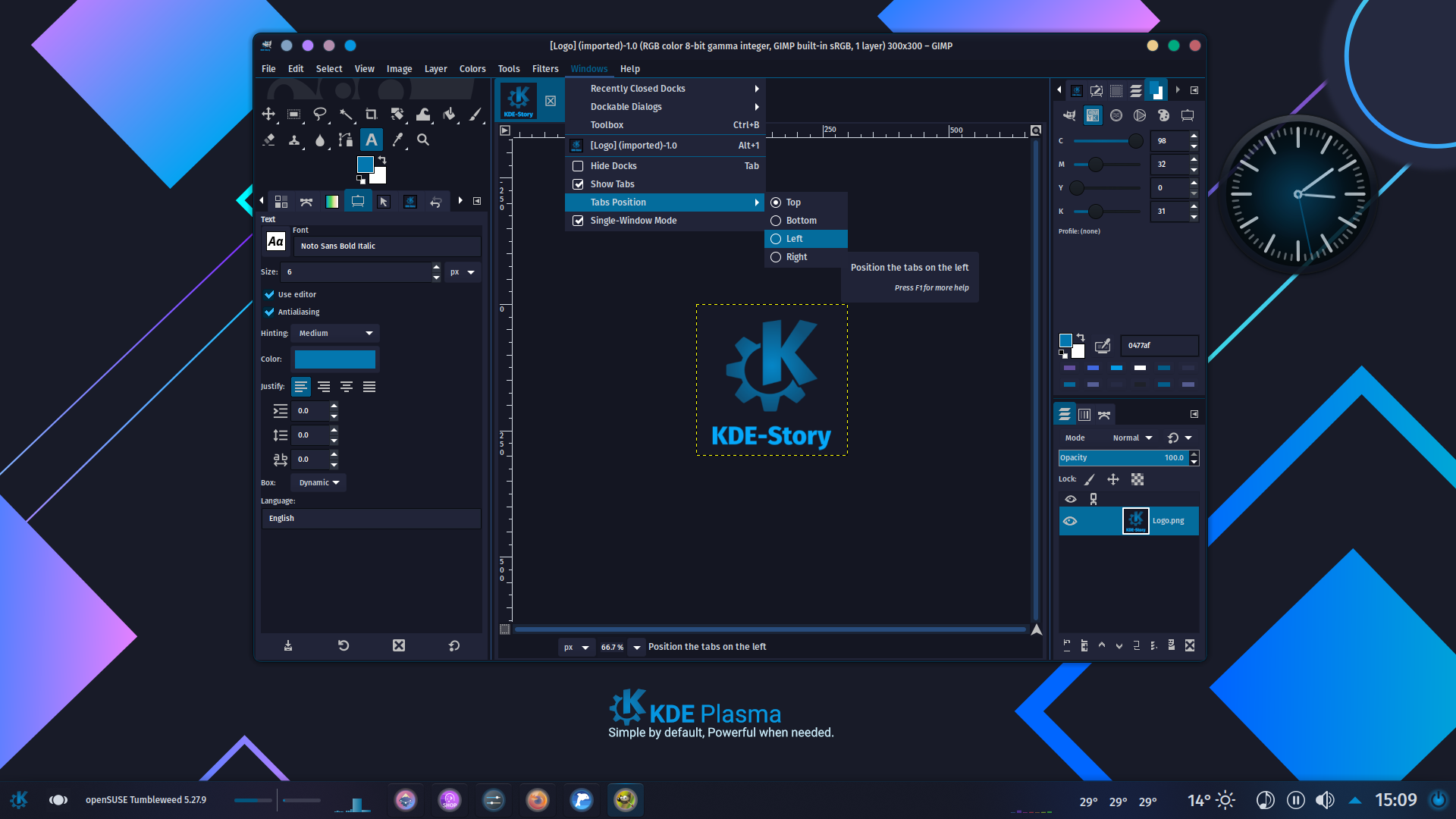The image size is (1456, 819).
Task: Select the Fuzzy Select magic wand tool
Action: [x=346, y=114]
